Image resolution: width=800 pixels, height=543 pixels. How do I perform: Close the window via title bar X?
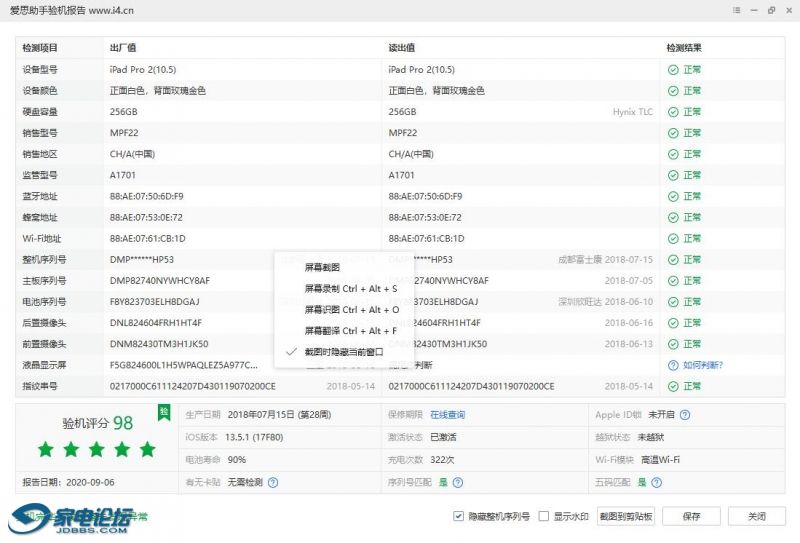789,10
